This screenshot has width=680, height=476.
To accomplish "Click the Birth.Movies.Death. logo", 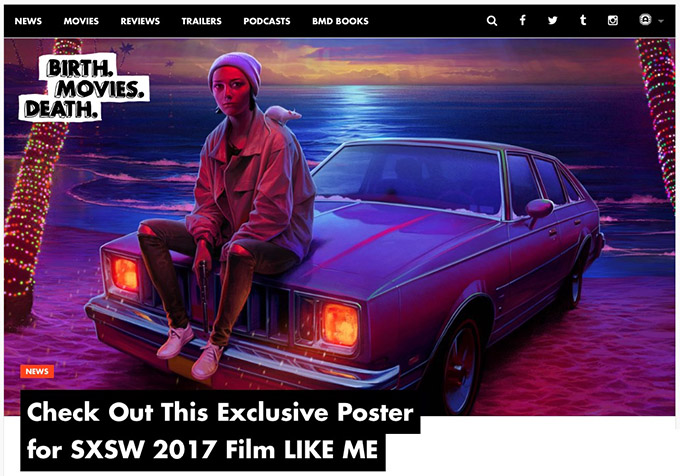I will point(84,88).
